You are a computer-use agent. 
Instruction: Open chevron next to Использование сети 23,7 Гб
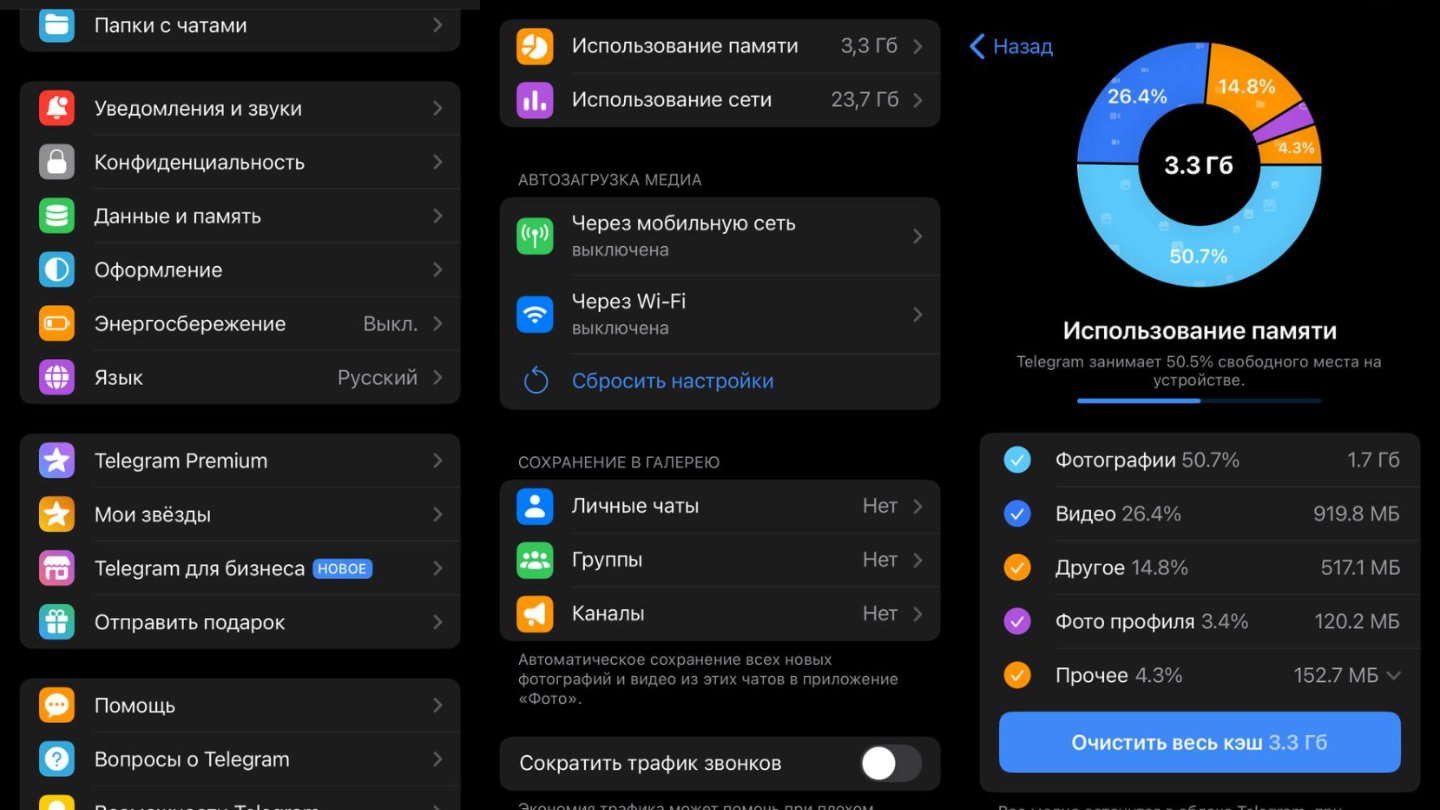pos(918,100)
